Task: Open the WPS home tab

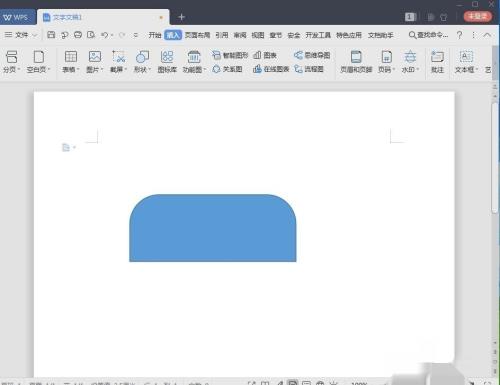Action: (x=17, y=17)
